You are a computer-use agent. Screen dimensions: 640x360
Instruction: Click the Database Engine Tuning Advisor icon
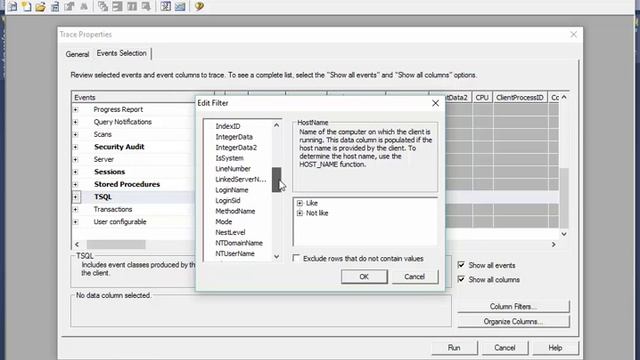pyautogui.click(x=166, y=6)
